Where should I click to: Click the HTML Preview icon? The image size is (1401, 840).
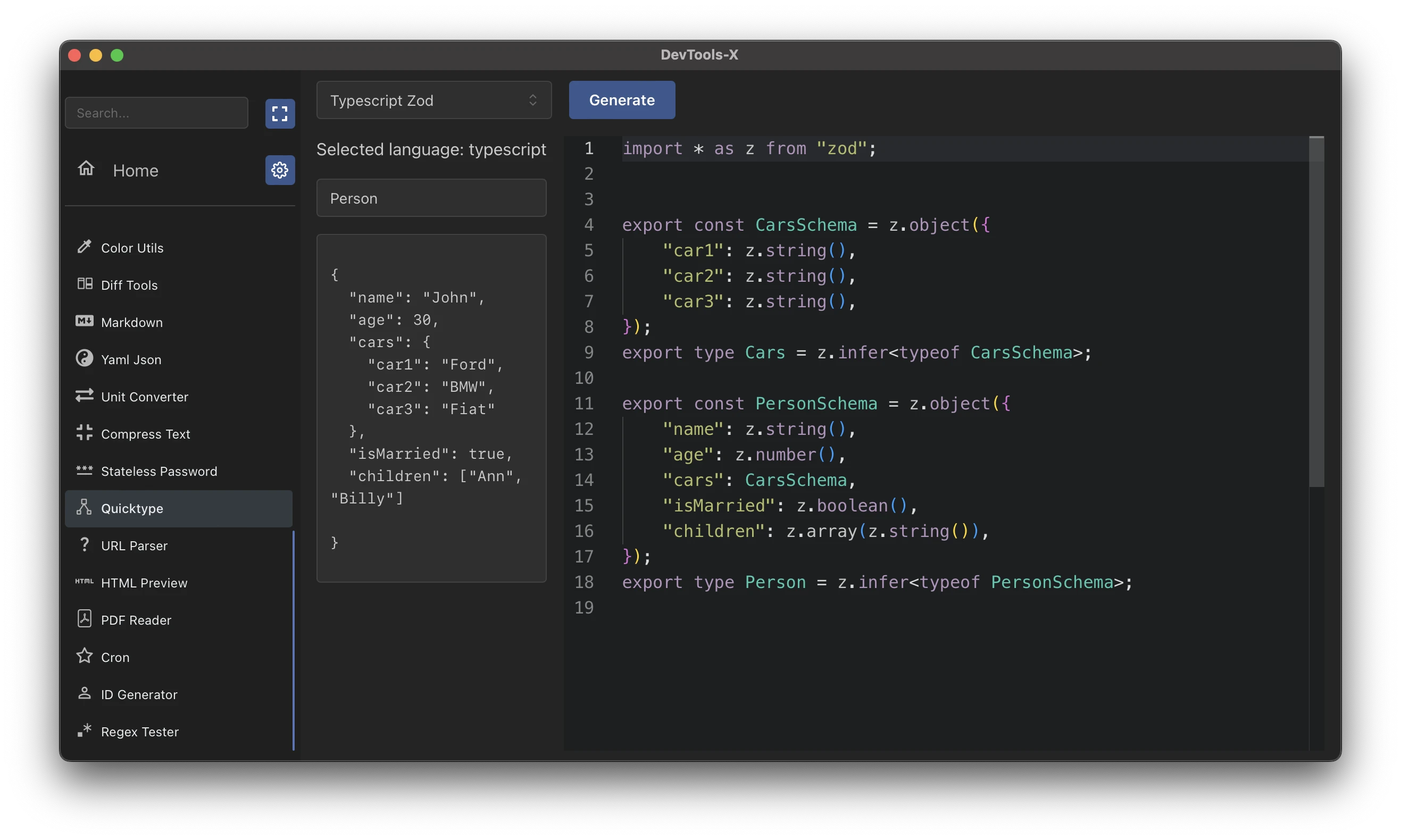tap(85, 582)
